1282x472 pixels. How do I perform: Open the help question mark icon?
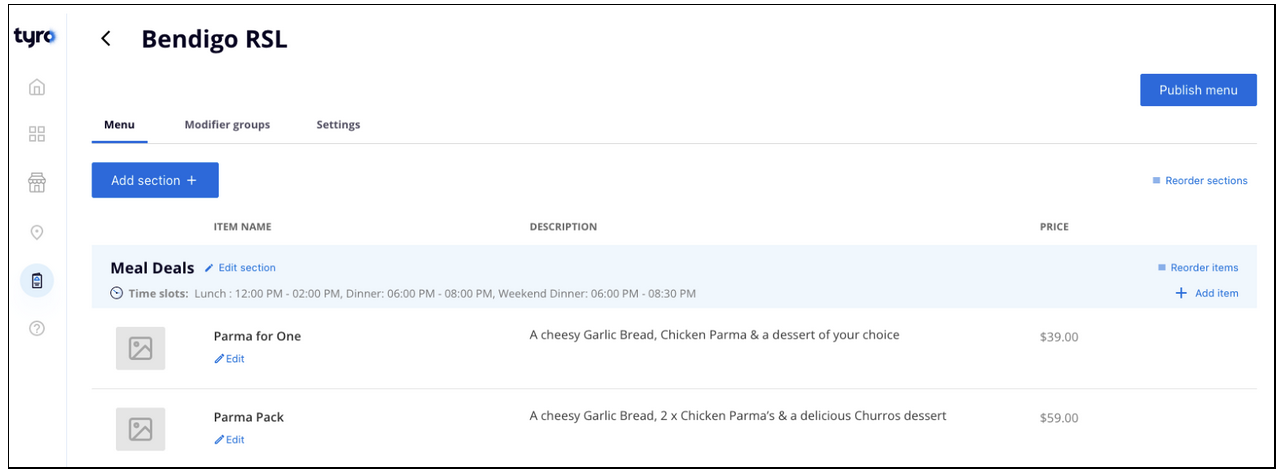tap(37, 328)
